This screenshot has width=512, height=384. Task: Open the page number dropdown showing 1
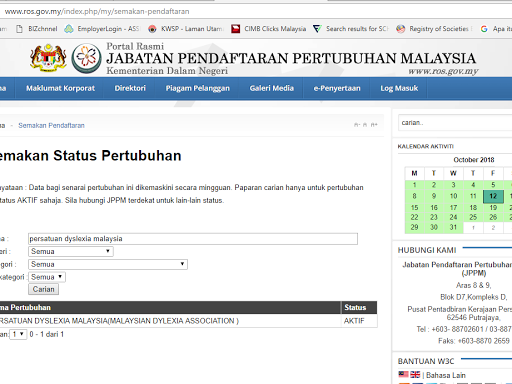pos(18,334)
